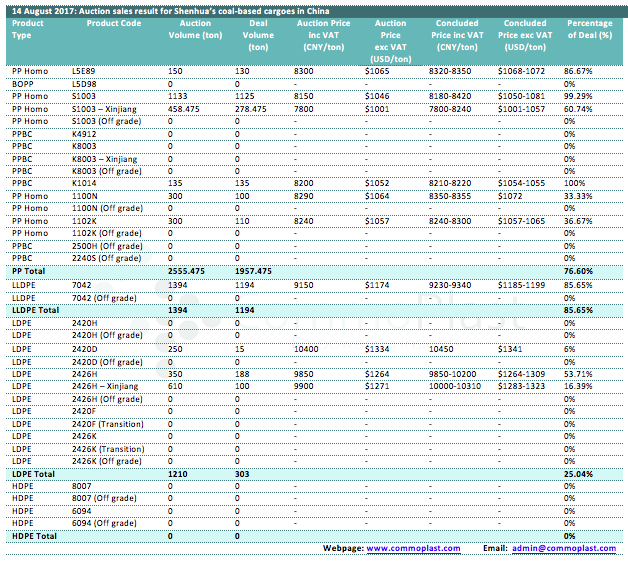Select the HDPE Total row label
The image size is (628, 562).
pos(34,536)
